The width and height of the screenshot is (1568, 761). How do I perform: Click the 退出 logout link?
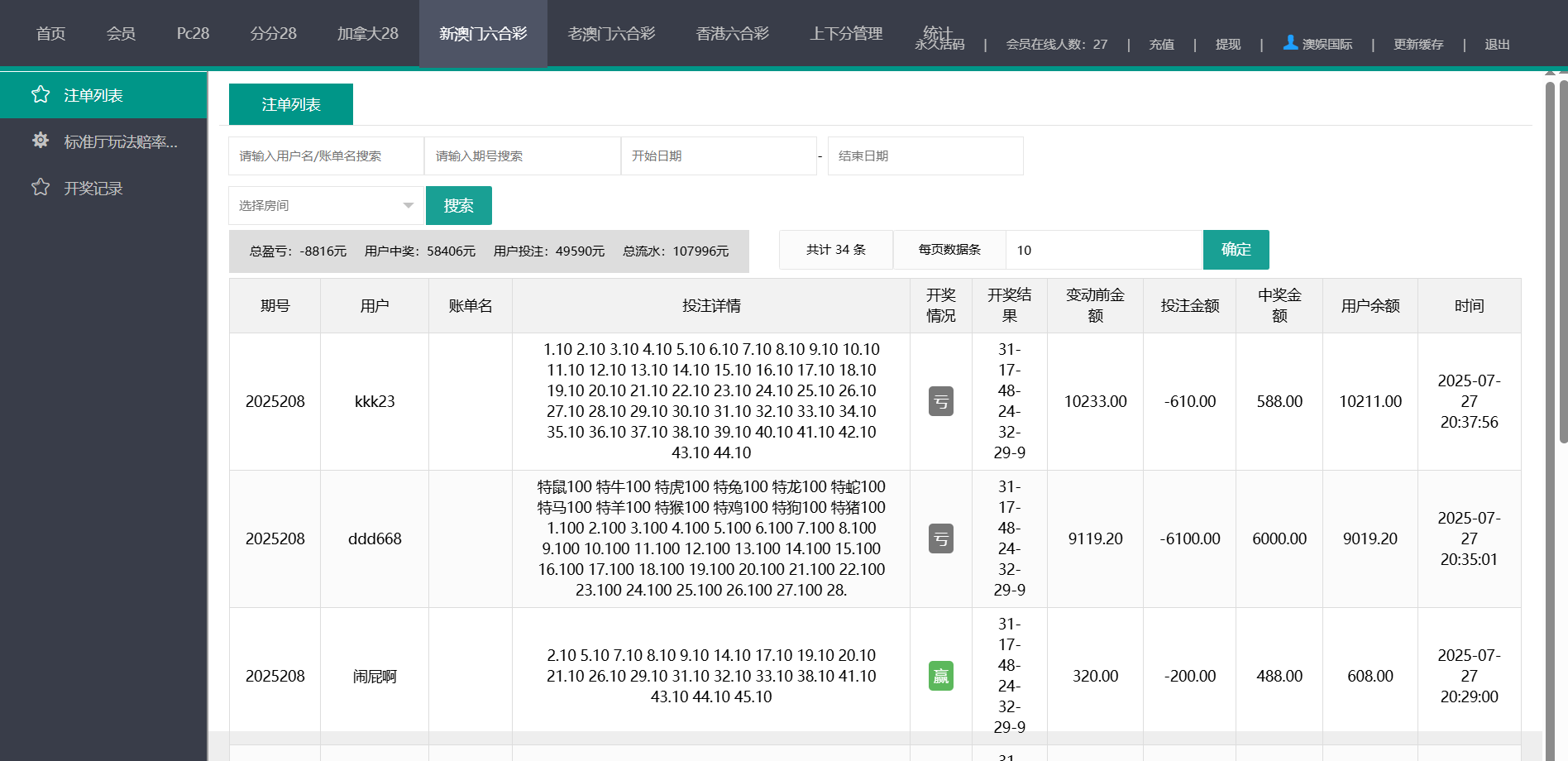1496,45
